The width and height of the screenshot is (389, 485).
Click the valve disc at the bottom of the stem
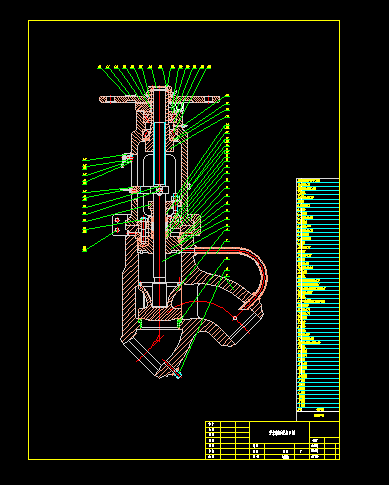(160, 313)
